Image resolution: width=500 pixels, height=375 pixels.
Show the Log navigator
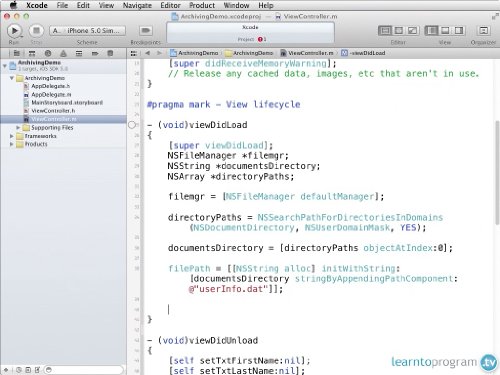pos(110,53)
